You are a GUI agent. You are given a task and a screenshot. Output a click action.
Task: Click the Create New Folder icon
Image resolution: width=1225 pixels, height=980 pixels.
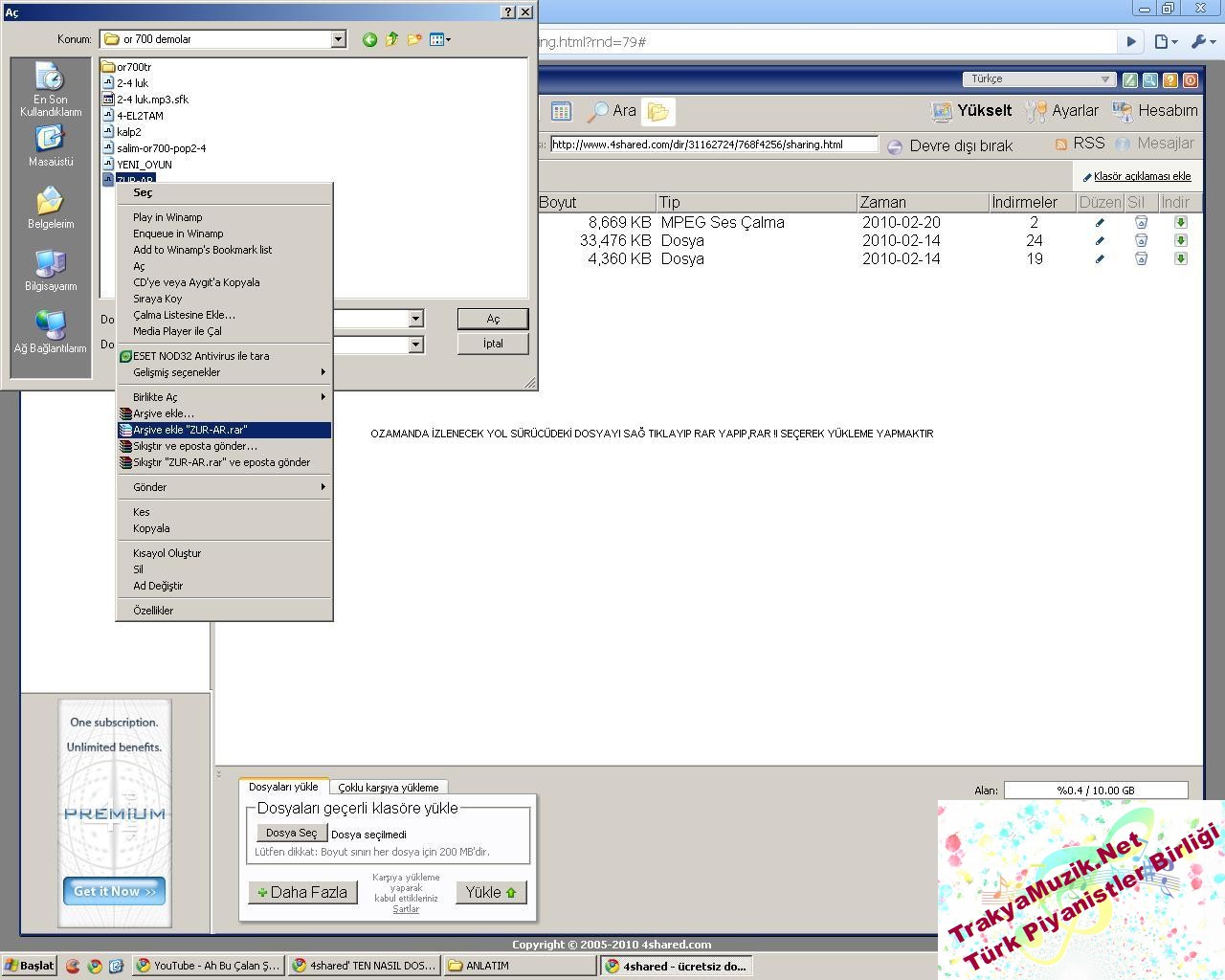(414, 39)
